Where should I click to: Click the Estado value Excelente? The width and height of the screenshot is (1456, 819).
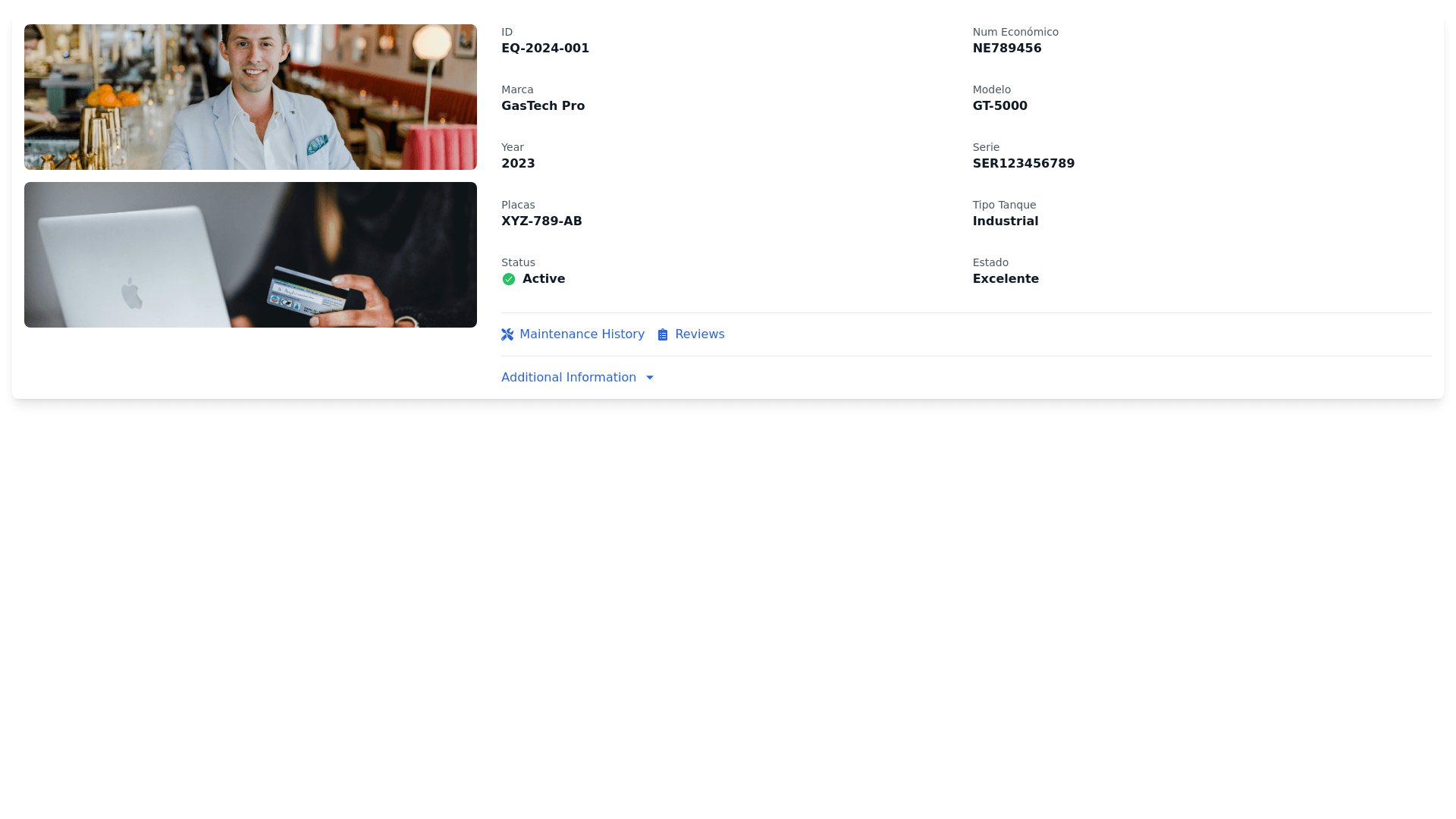click(1006, 279)
